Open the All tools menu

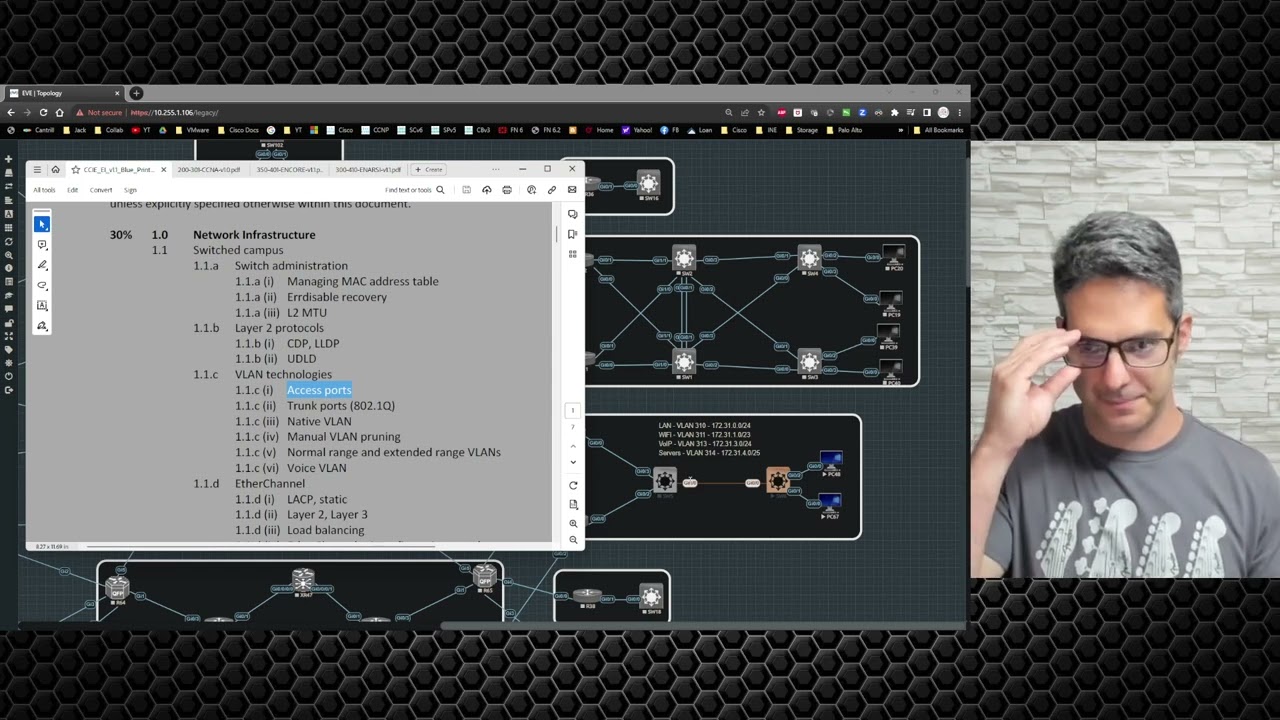pyautogui.click(x=44, y=190)
